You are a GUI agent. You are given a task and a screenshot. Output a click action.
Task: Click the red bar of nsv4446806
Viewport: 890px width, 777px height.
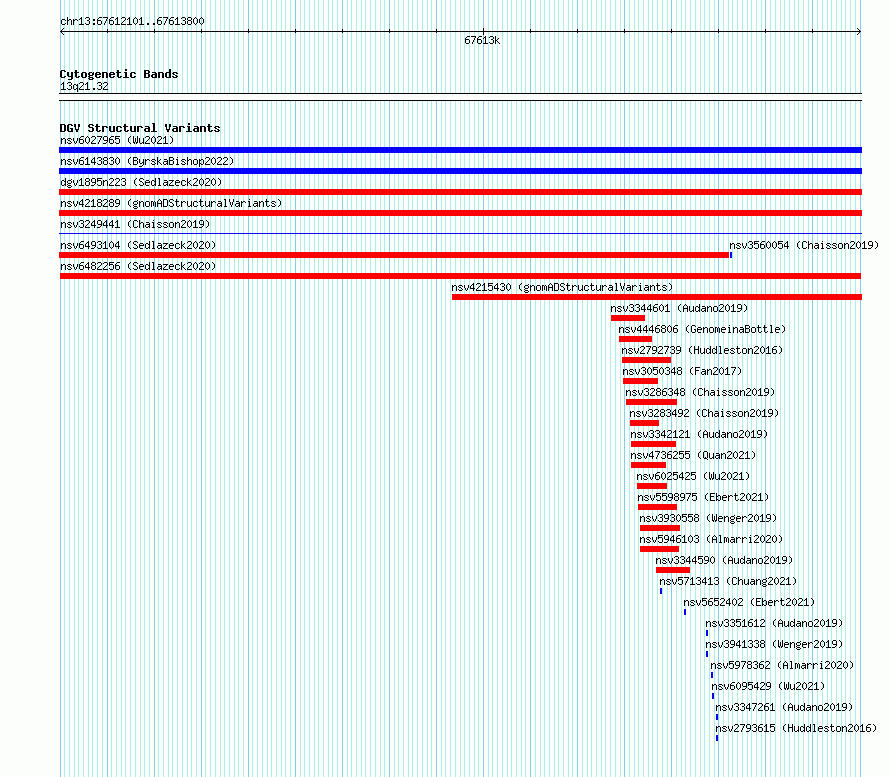[635, 339]
